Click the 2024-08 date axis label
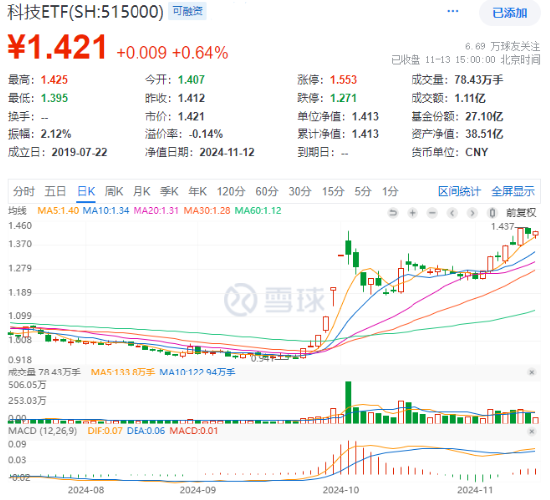This screenshot has width=550, height=500. click(86, 490)
